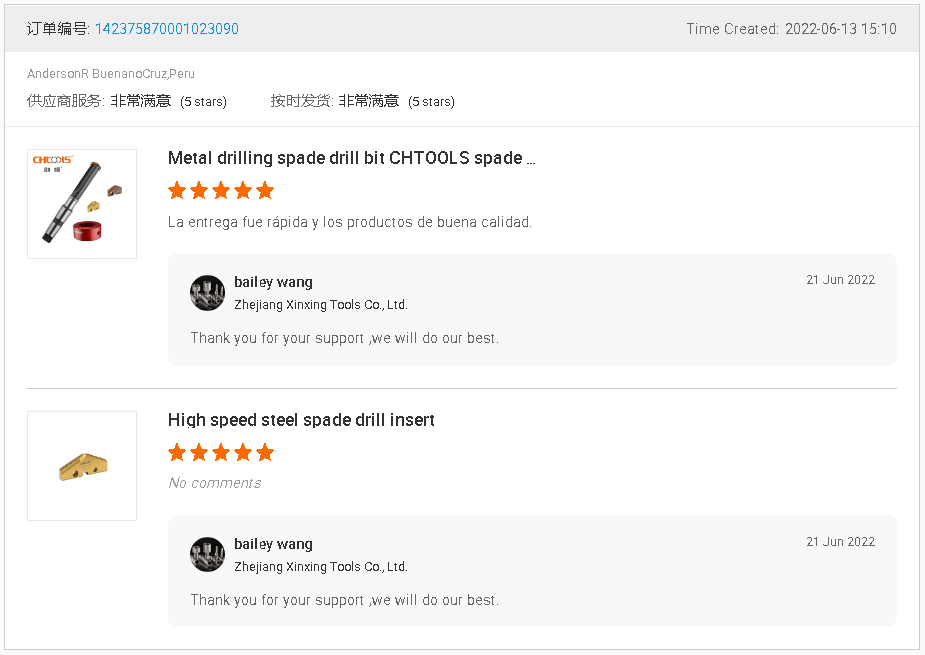
Task: Click the bailey wang name under the drill bit review
Action: pos(273,282)
